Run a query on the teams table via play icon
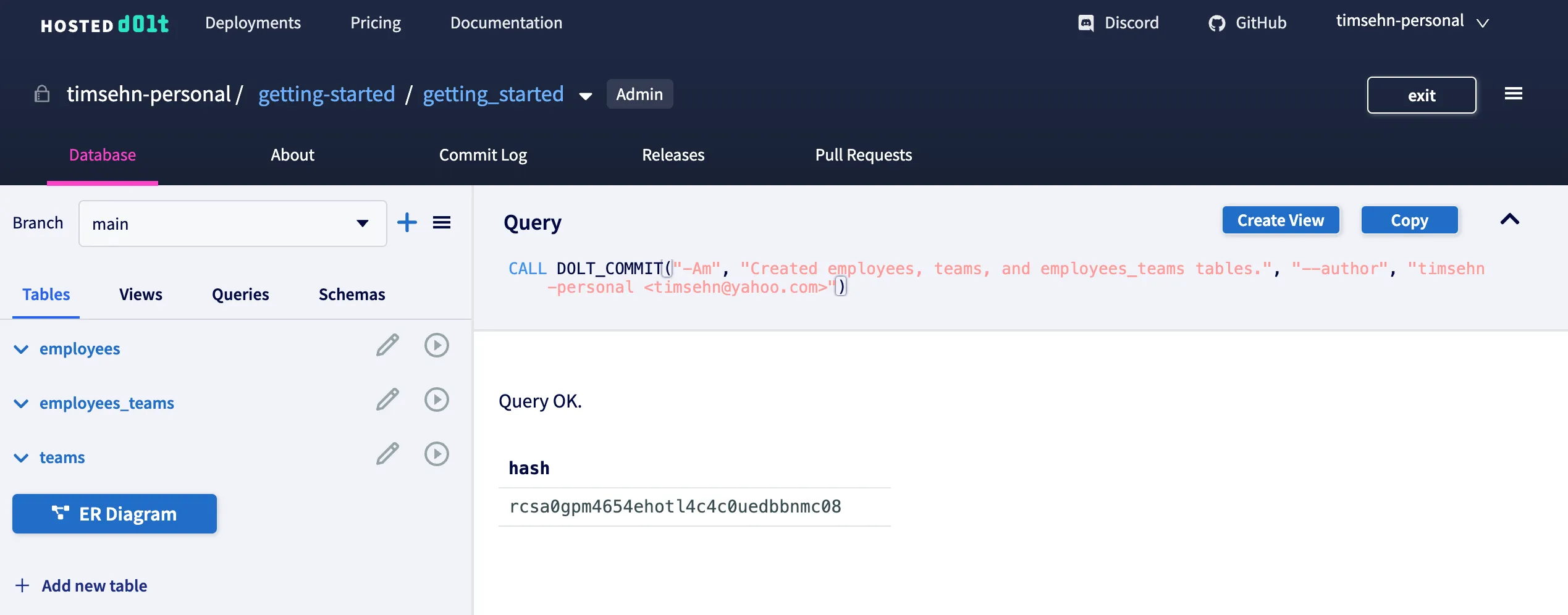 437,454
